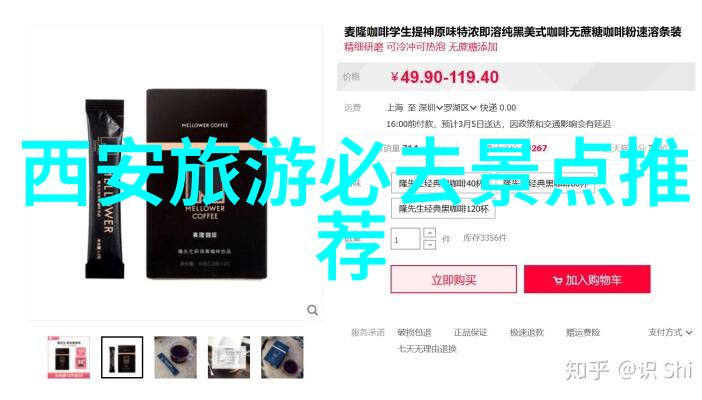The width and height of the screenshot is (702, 400).
Task: Select the black box and sachet thumbnail
Action: click(x=122, y=357)
